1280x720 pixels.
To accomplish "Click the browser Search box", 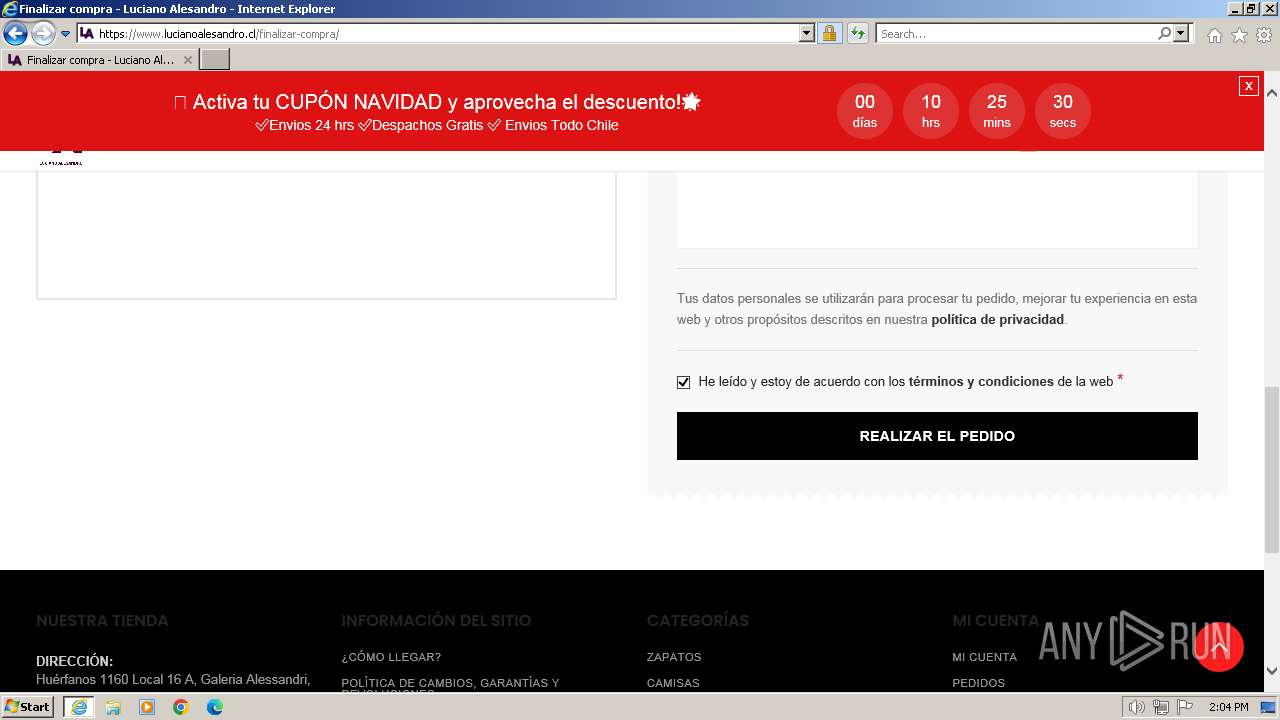I will [x=1016, y=34].
